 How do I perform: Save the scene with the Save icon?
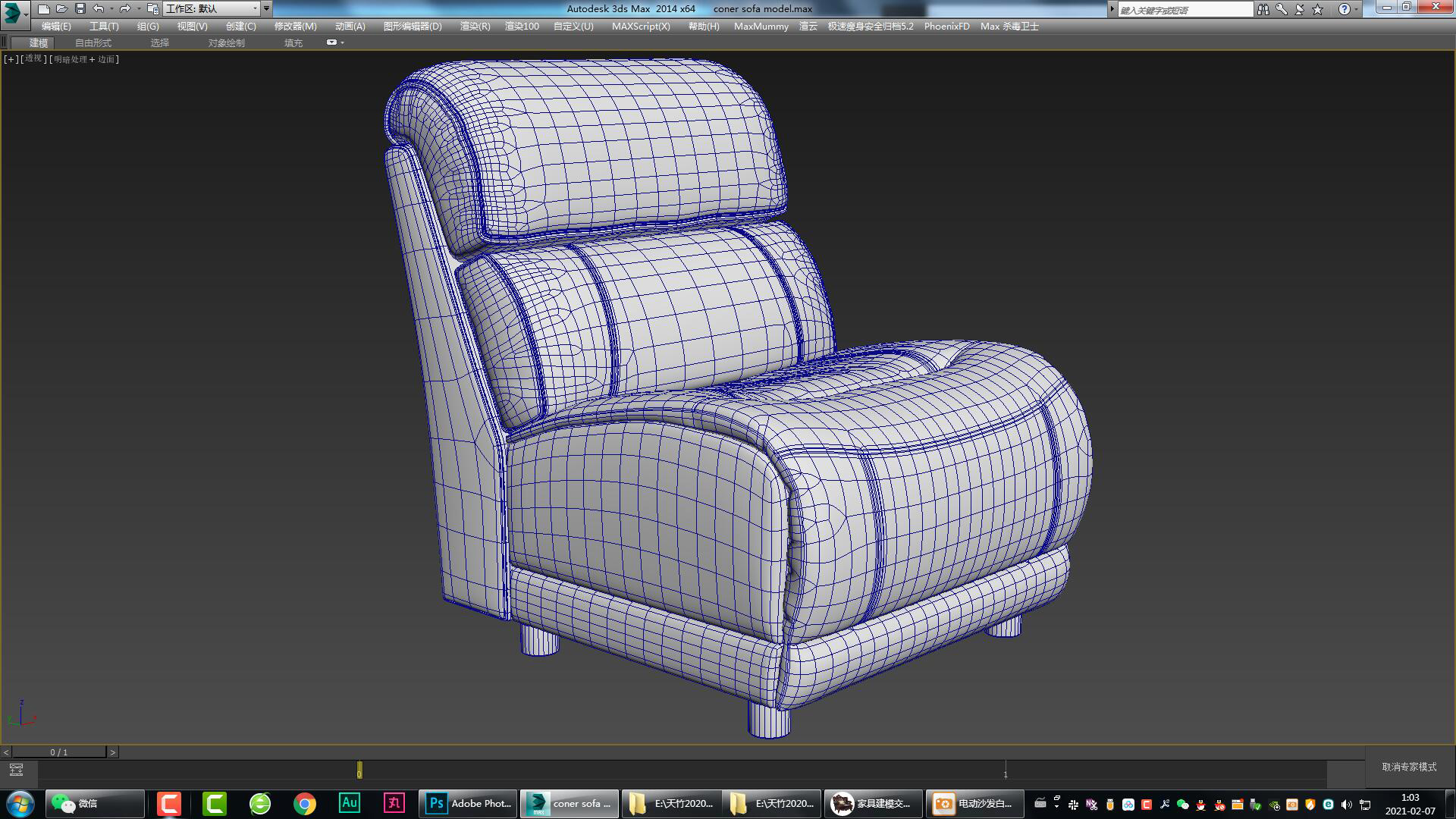point(80,8)
